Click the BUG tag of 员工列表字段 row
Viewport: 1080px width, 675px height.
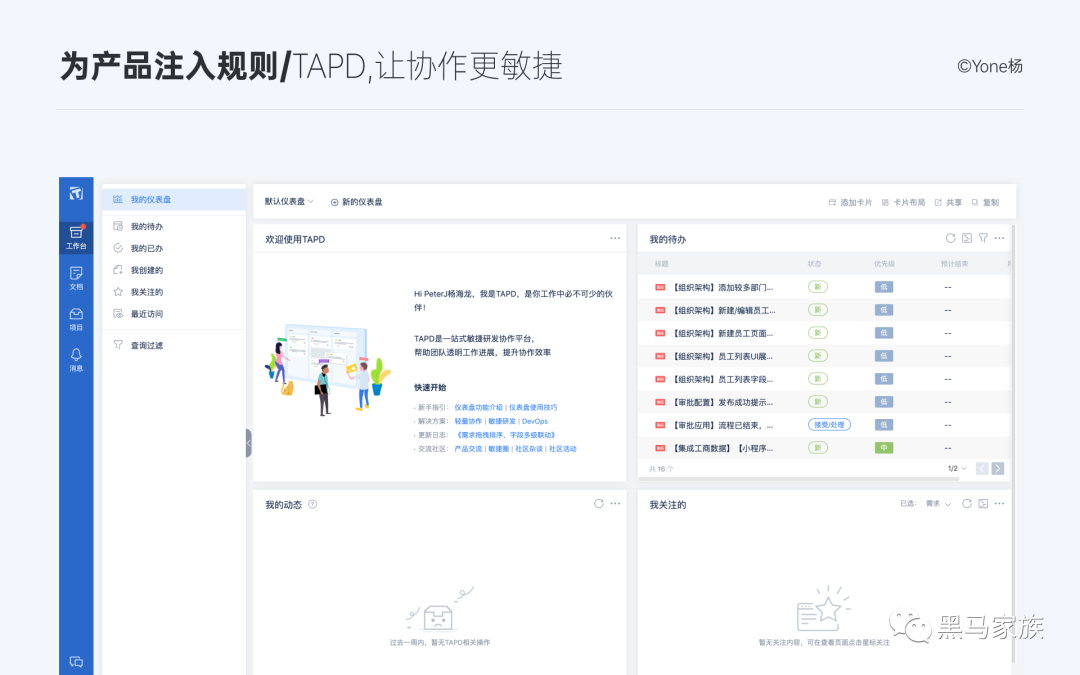point(660,379)
